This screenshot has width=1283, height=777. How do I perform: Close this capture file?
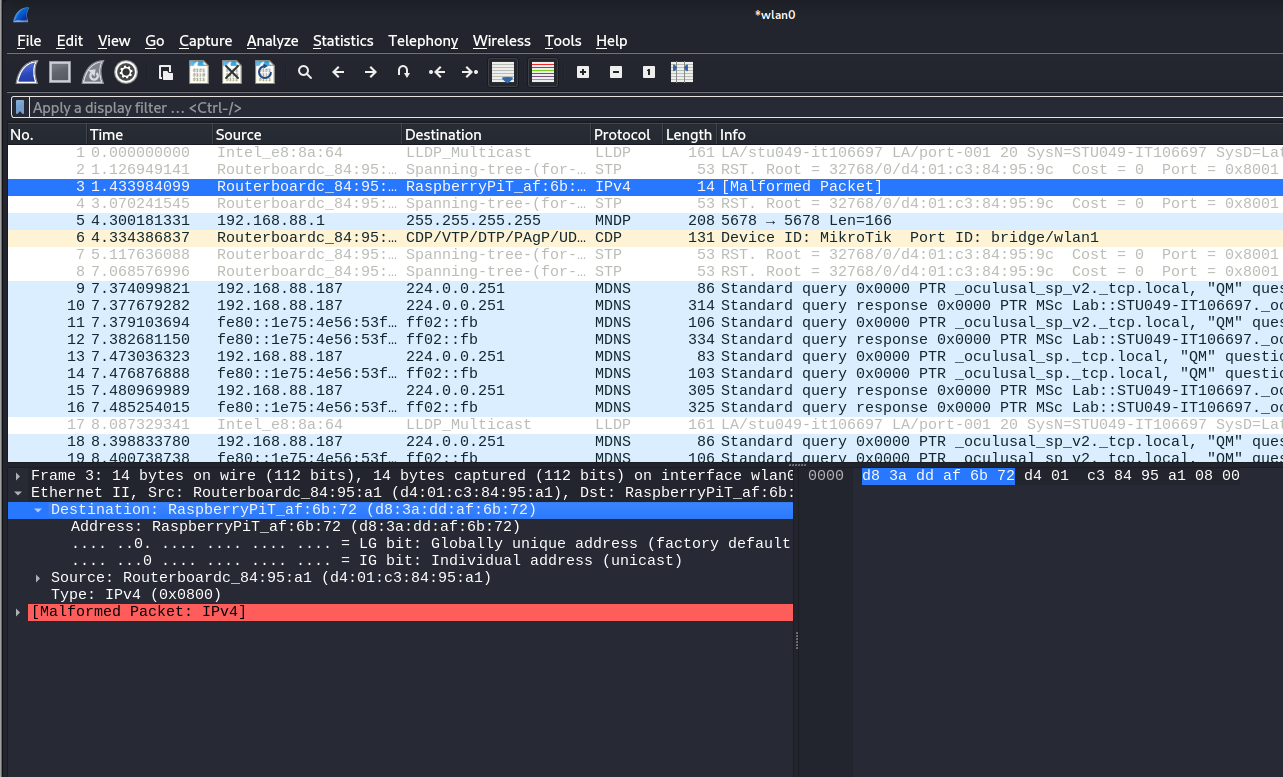click(232, 72)
